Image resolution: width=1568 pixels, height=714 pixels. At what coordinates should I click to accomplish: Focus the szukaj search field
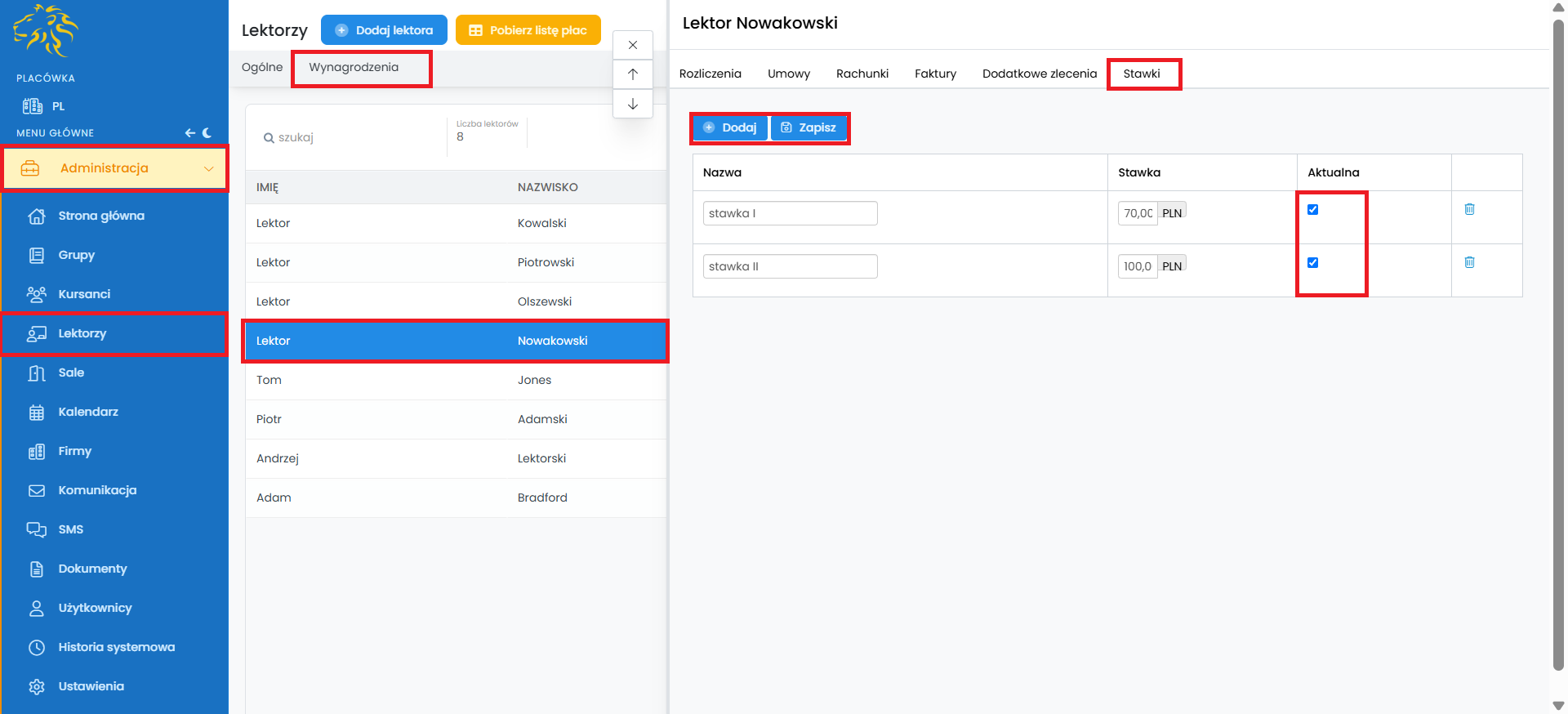(x=351, y=137)
